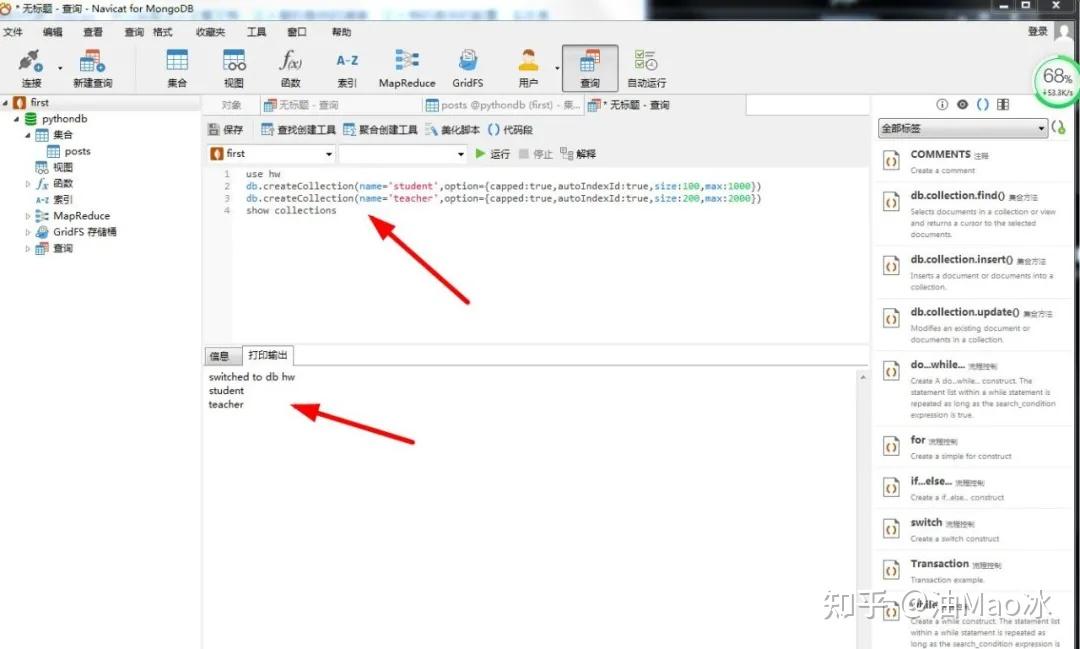
Task: Open the Tools (工具) menu
Action: pos(256,32)
